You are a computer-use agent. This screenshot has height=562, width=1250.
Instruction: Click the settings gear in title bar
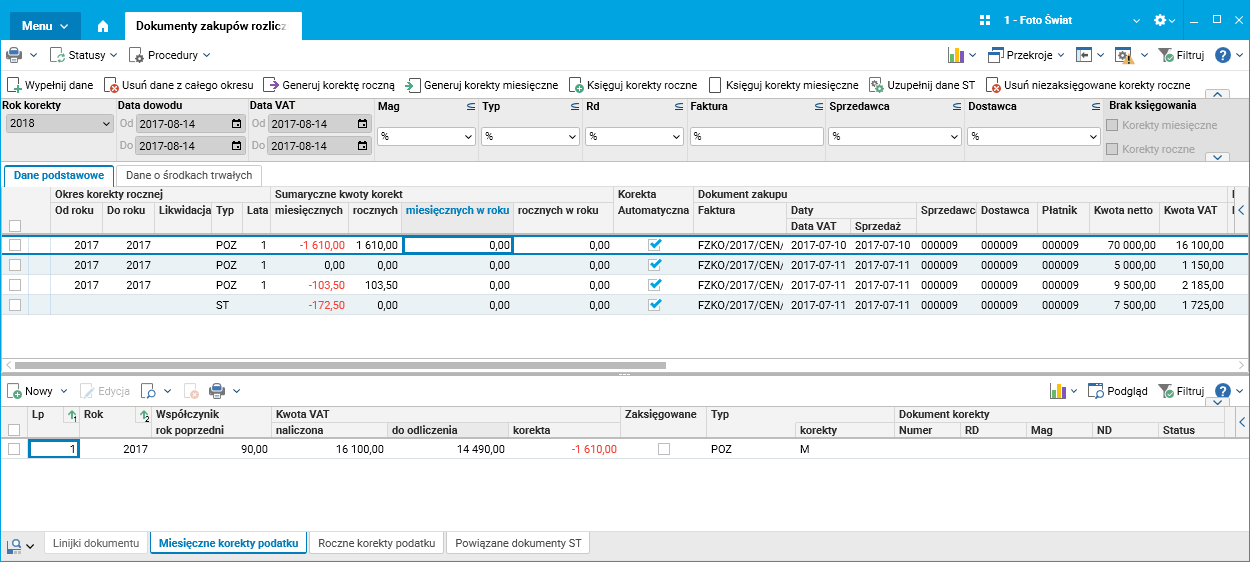(x=1160, y=20)
